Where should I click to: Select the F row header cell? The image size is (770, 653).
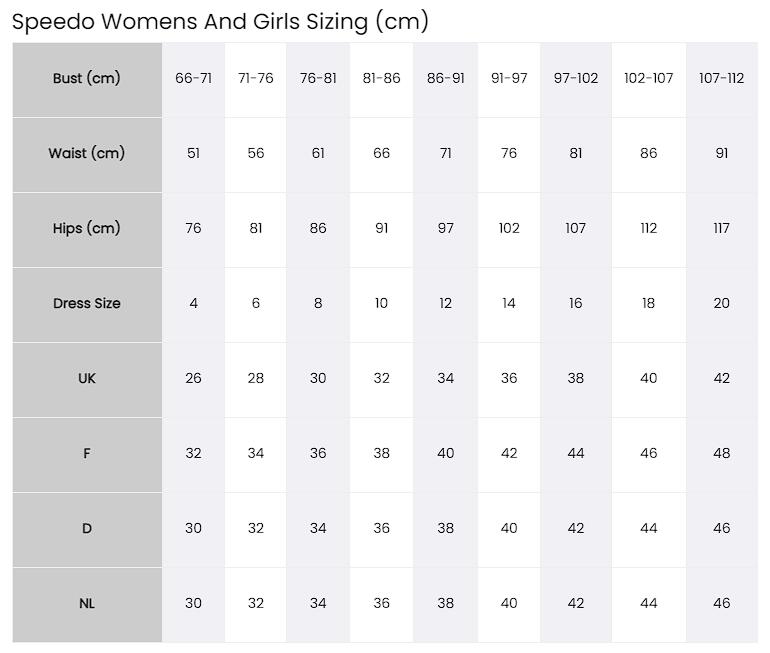87,455
